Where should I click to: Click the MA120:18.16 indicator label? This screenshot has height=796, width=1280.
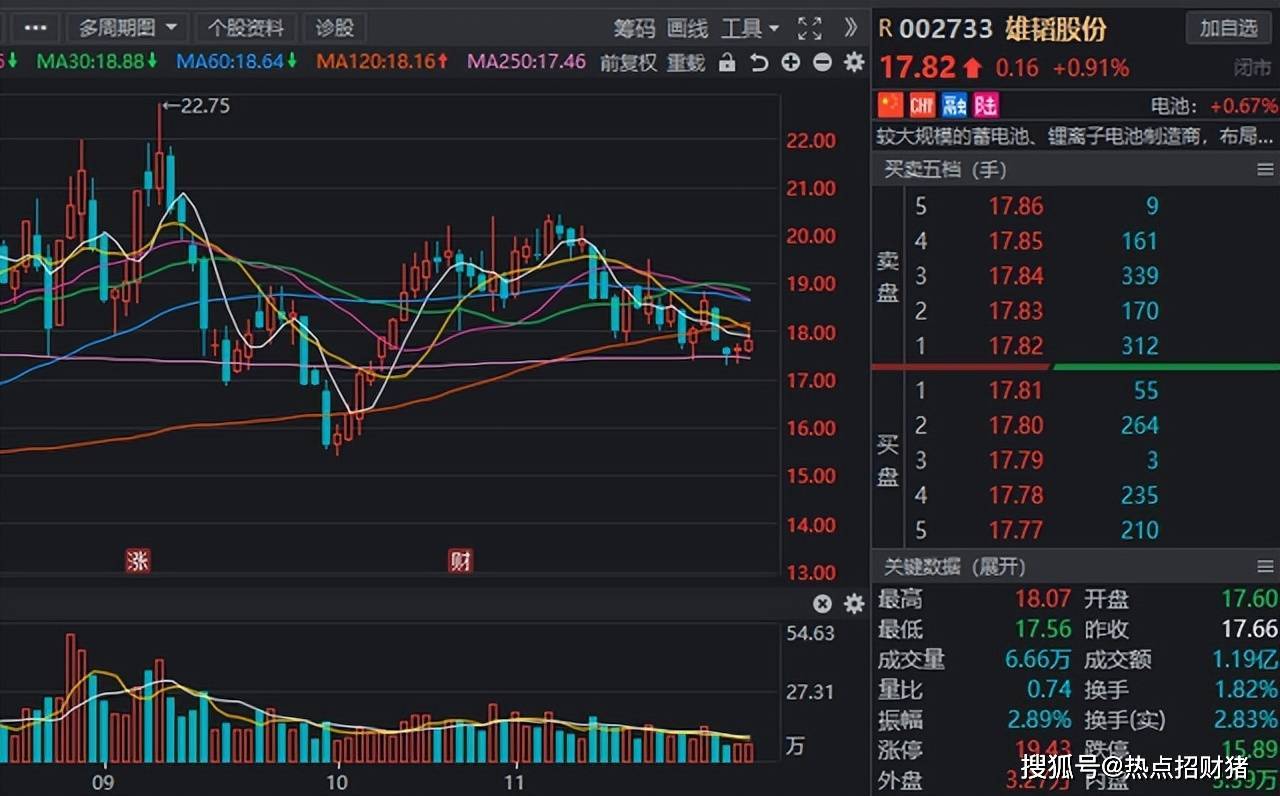tap(383, 62)
